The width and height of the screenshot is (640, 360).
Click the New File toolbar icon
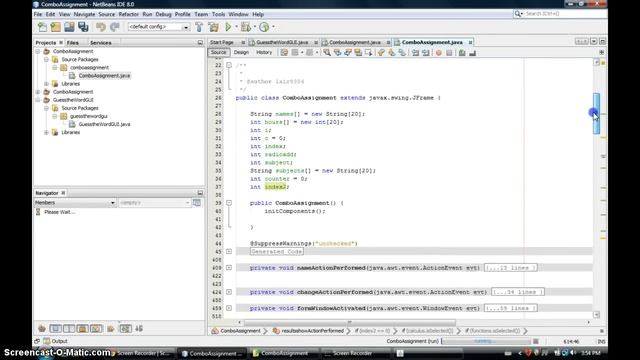click(x=42, y=27)
